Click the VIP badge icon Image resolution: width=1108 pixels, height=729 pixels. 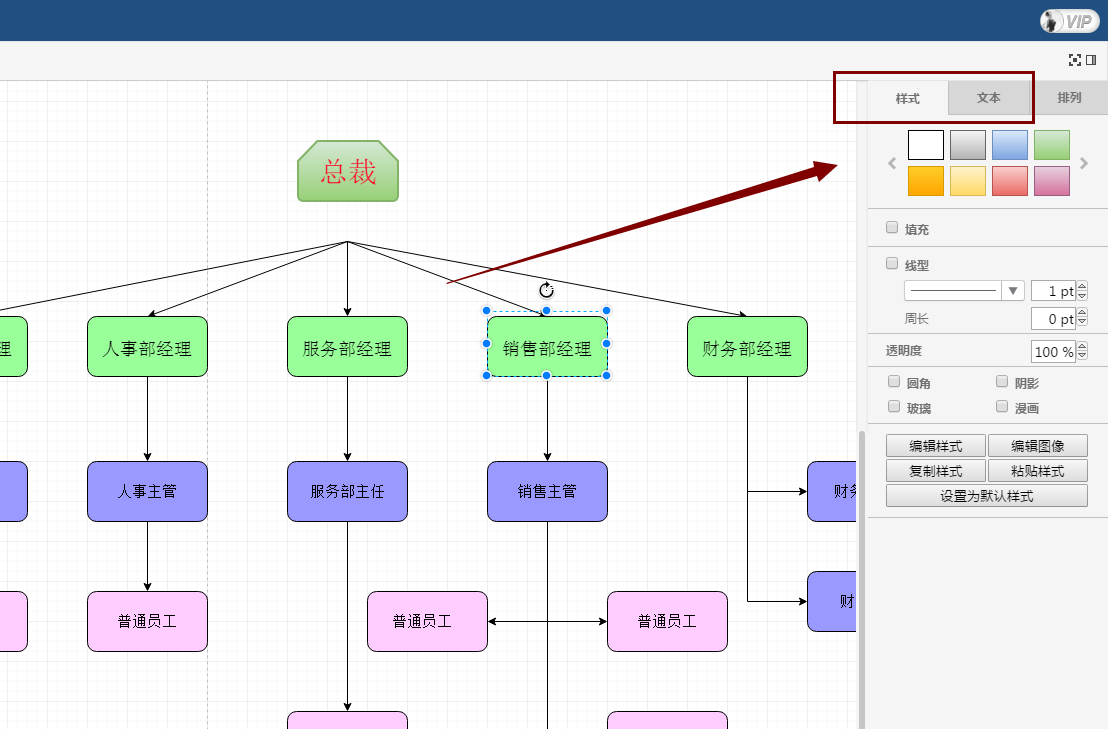click(1069, 21)
